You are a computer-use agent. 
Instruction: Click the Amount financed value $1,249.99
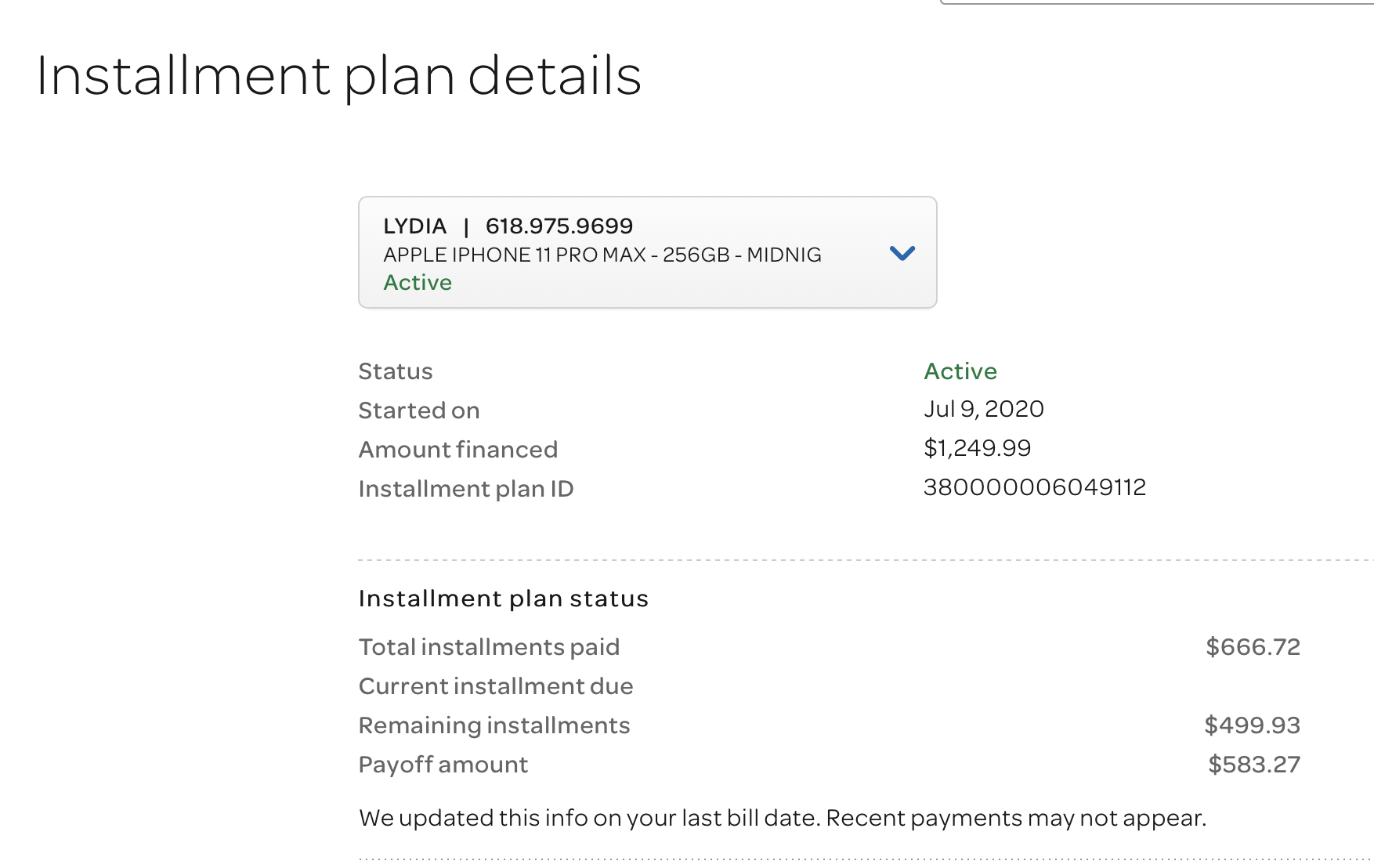[978, 448]
